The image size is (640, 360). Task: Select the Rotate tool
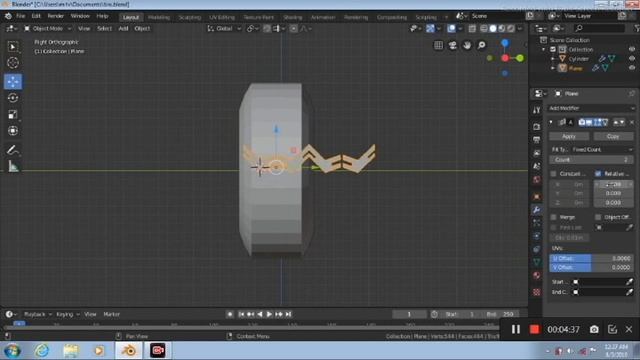pyautogui.click(x=13, y=98)
